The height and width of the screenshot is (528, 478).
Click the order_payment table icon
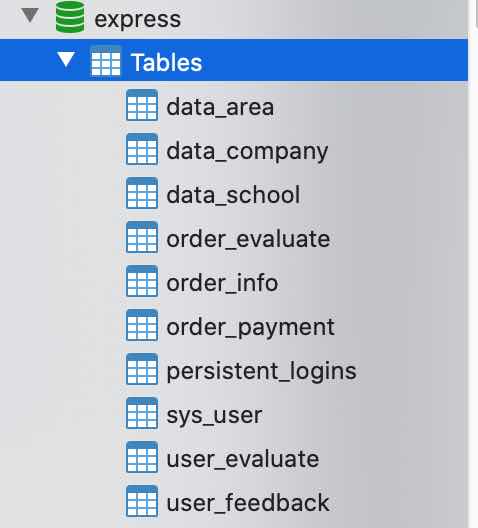(x=142, y=325)
